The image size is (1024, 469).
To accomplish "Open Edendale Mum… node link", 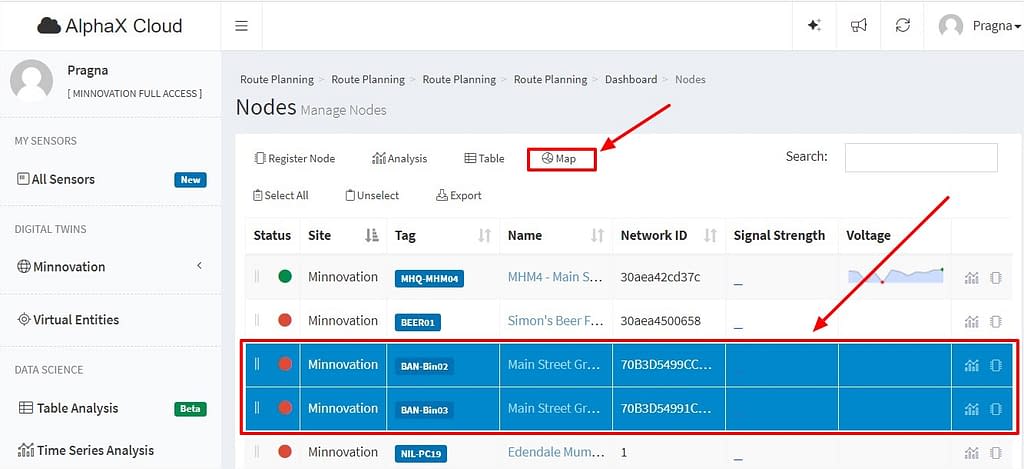I will 554,452.
